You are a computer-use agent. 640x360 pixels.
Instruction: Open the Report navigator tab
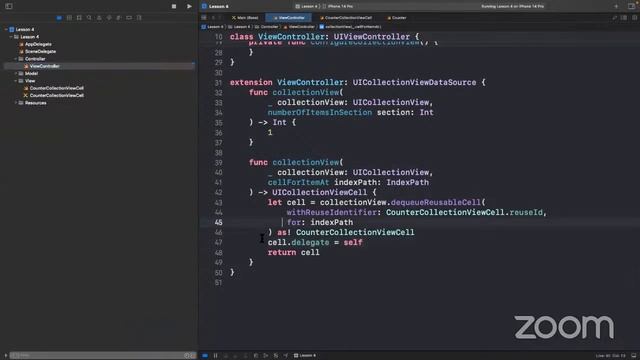(139, 18)
